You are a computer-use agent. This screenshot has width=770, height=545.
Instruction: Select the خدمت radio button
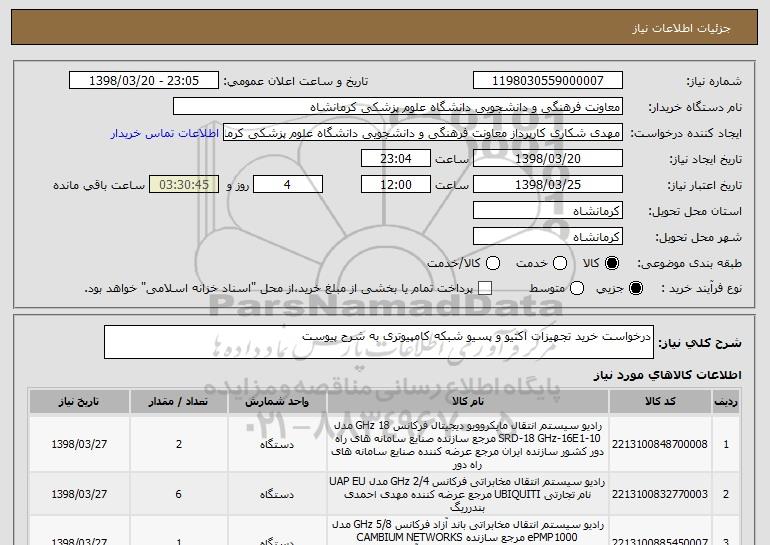560,263
